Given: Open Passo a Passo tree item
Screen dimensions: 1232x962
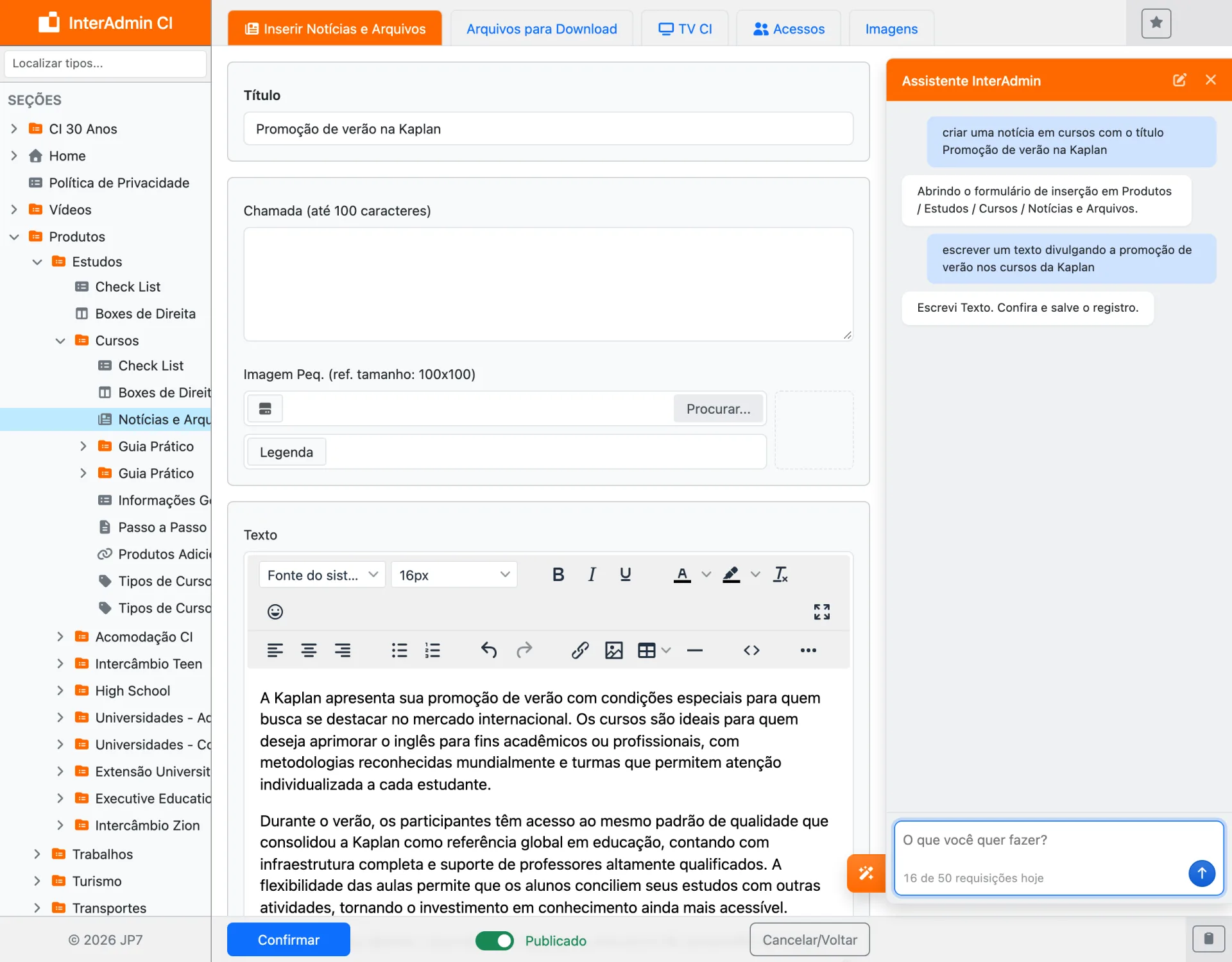Looking at the screenshot, I should coord(162,527).
